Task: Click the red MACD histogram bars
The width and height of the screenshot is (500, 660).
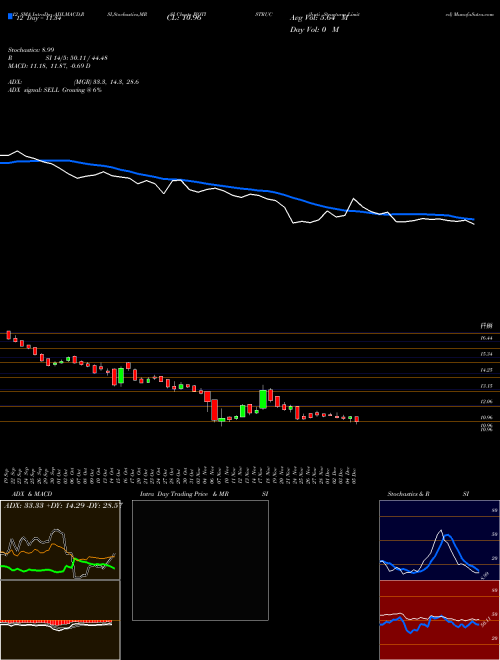Action: (x=57, y=623)
